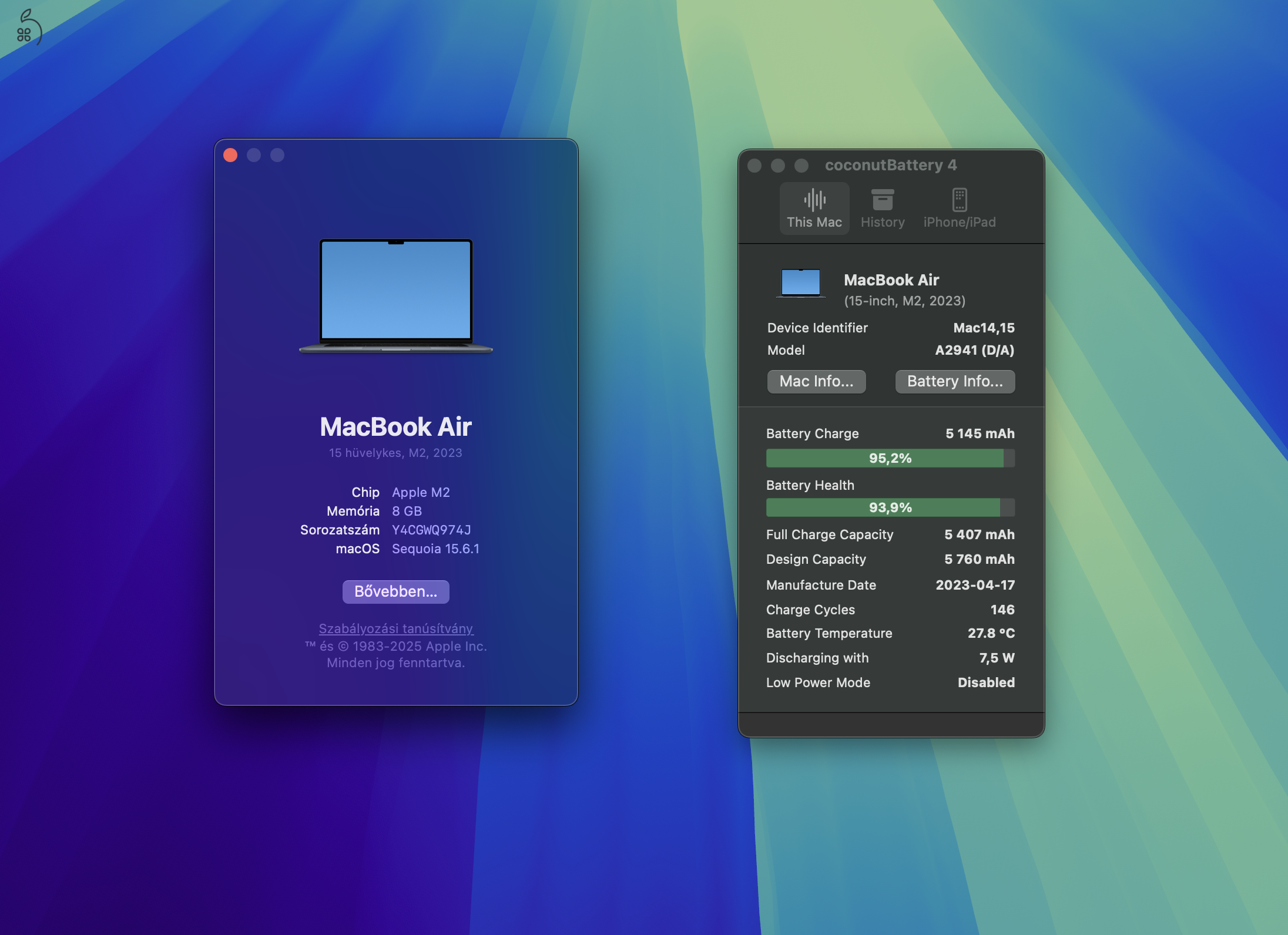Select the iPhone/iPad tab
The height and width of the screenshot is (935, 1288).
point(960,208)
